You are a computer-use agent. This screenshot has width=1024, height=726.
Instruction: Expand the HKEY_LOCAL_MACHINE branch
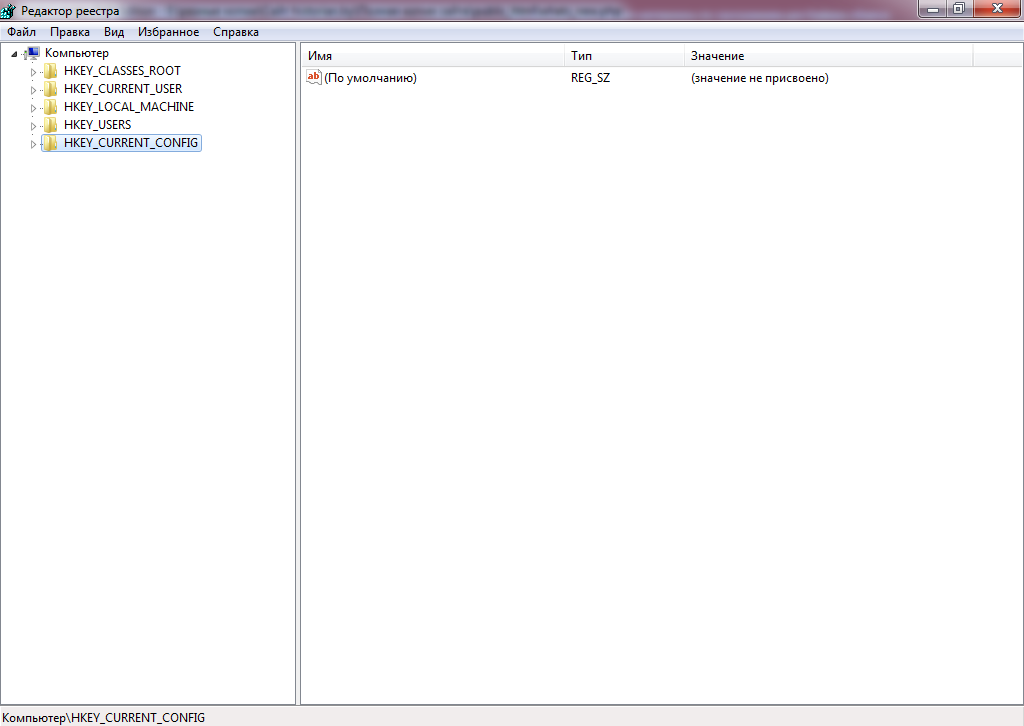[x=33, y=108]
